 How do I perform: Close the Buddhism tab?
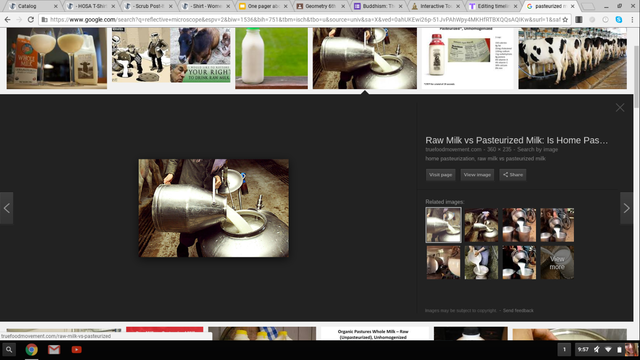click(400, 6)
